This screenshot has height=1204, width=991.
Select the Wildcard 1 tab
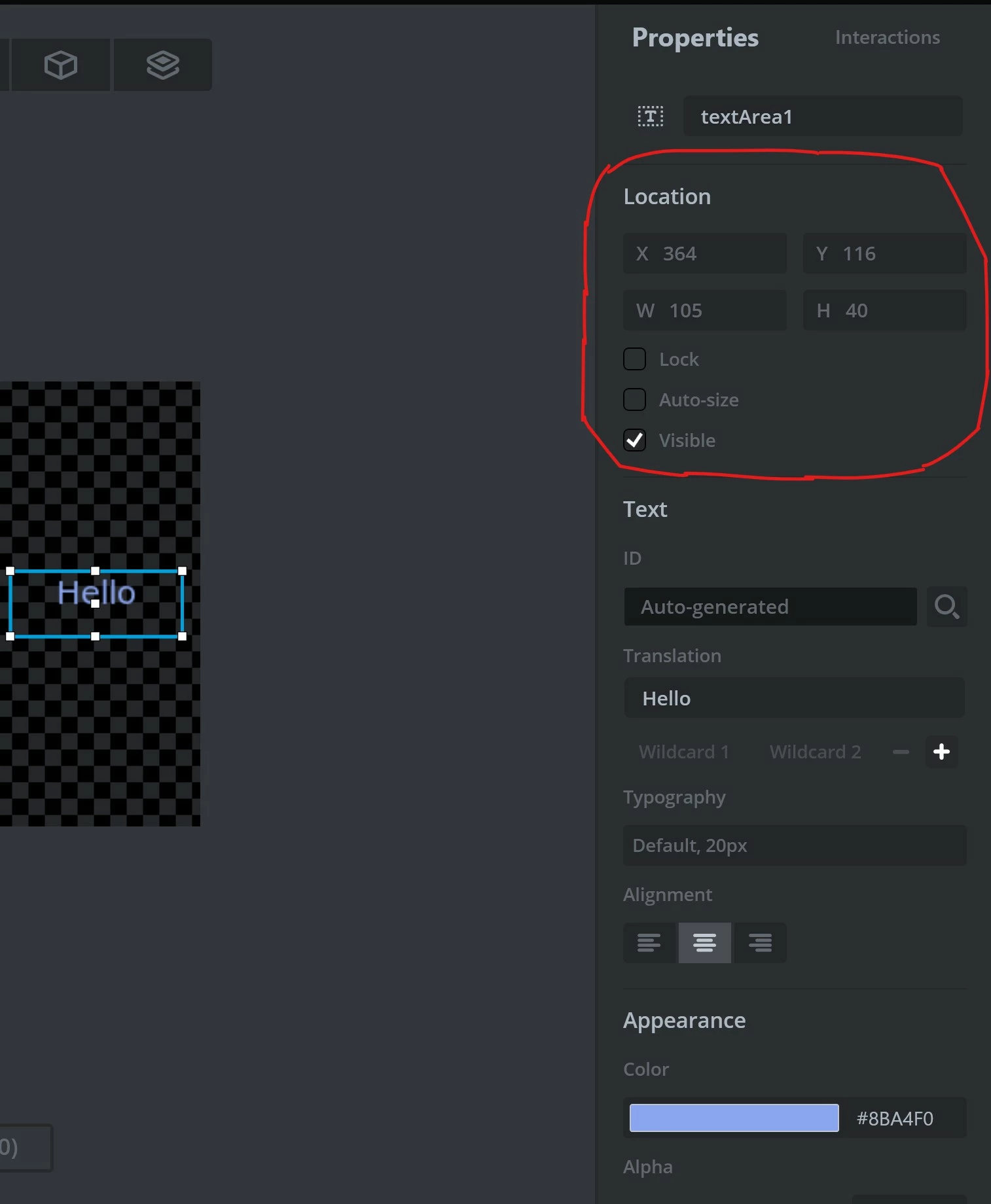pos(684,752)
